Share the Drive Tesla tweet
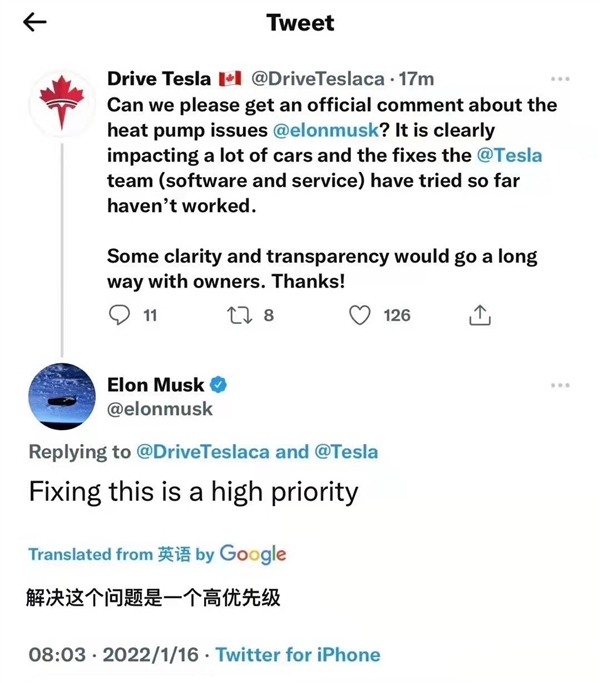Screen dimensions: 600x683 pos(480,315)
